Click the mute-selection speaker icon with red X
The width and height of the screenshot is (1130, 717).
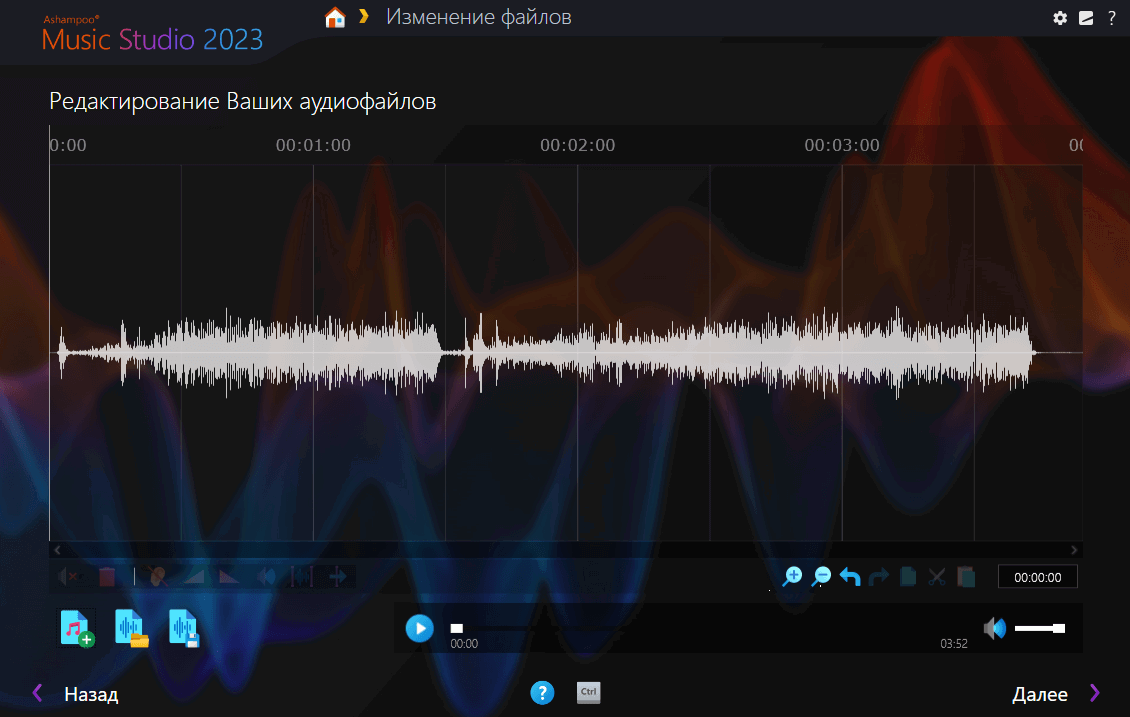pos(69,576)
